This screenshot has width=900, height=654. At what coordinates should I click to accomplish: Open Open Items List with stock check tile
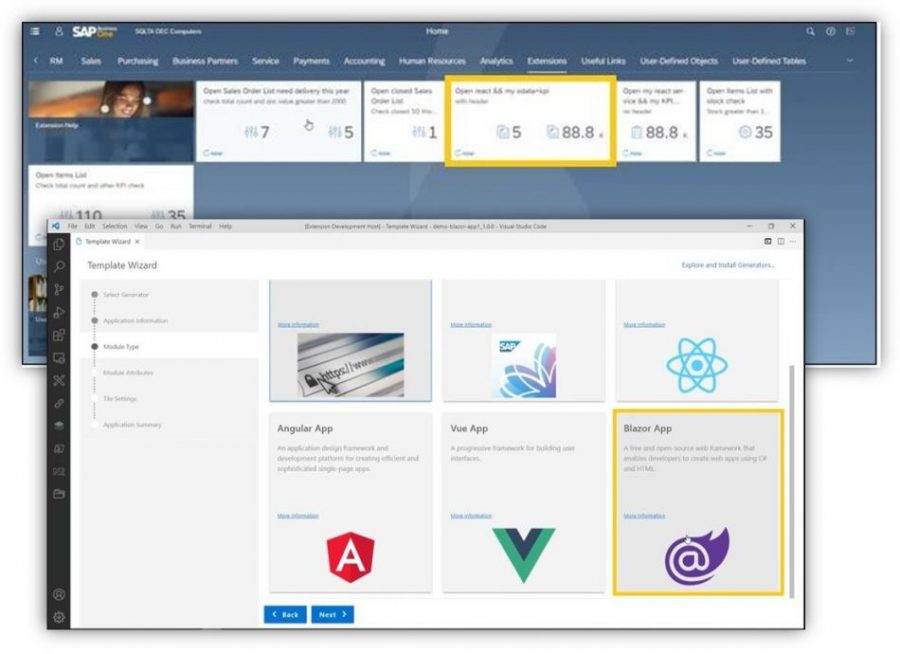click(x=740, y=121)
